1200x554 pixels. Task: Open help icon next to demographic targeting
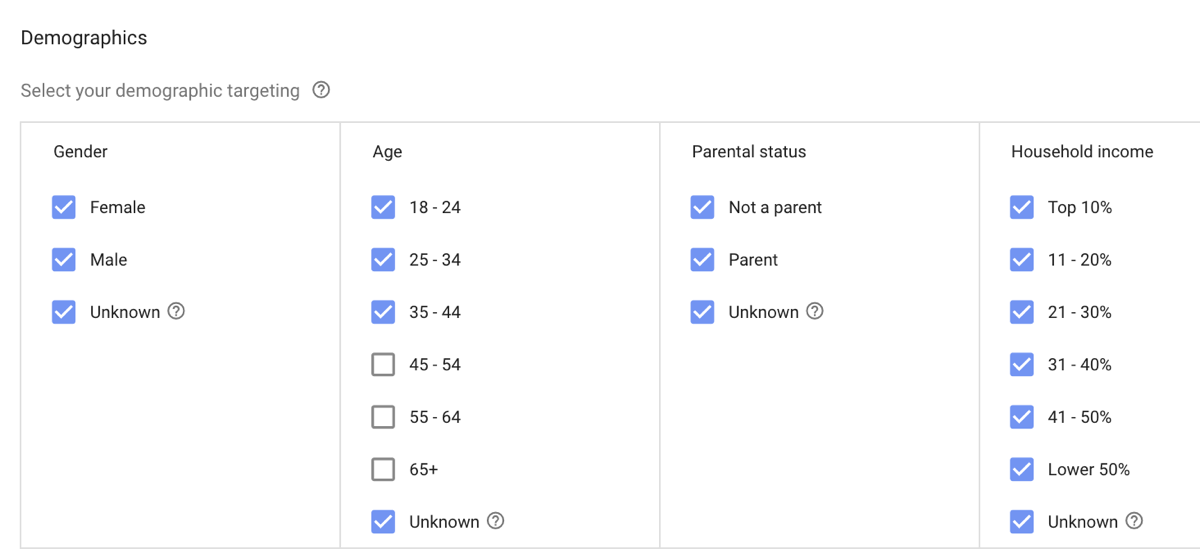point(321,90)
